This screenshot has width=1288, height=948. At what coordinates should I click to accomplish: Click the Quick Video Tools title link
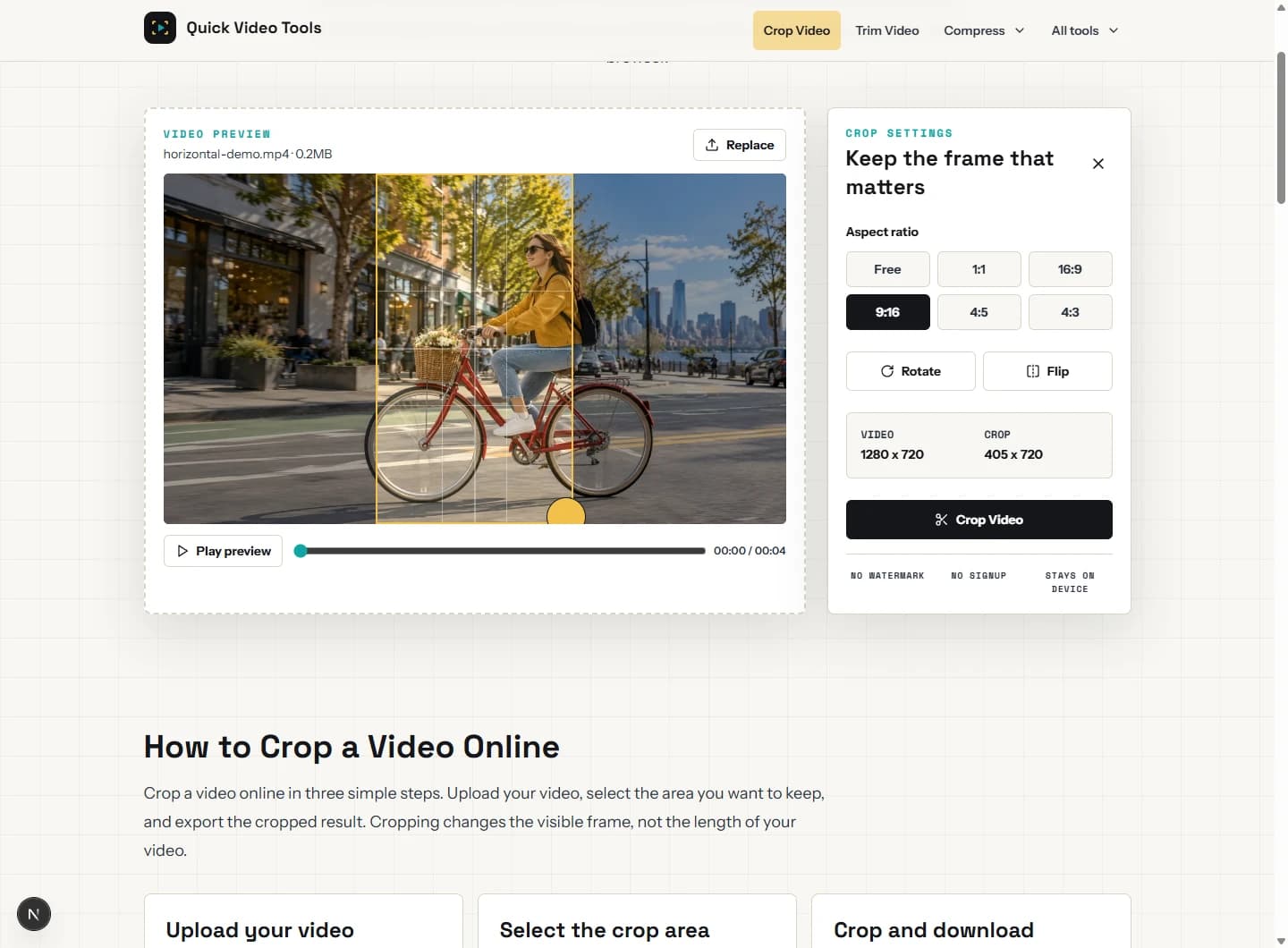(254, 28)
